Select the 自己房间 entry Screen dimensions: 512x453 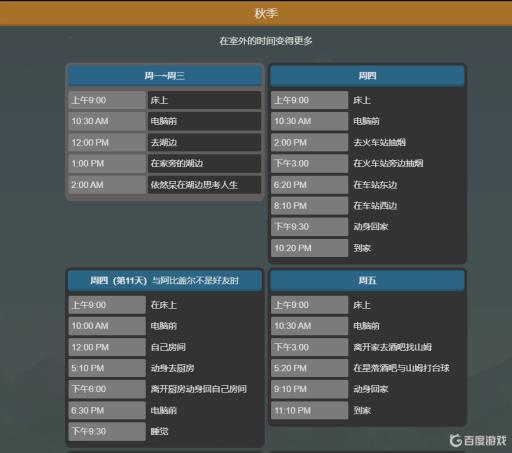(x=168, y=347)
